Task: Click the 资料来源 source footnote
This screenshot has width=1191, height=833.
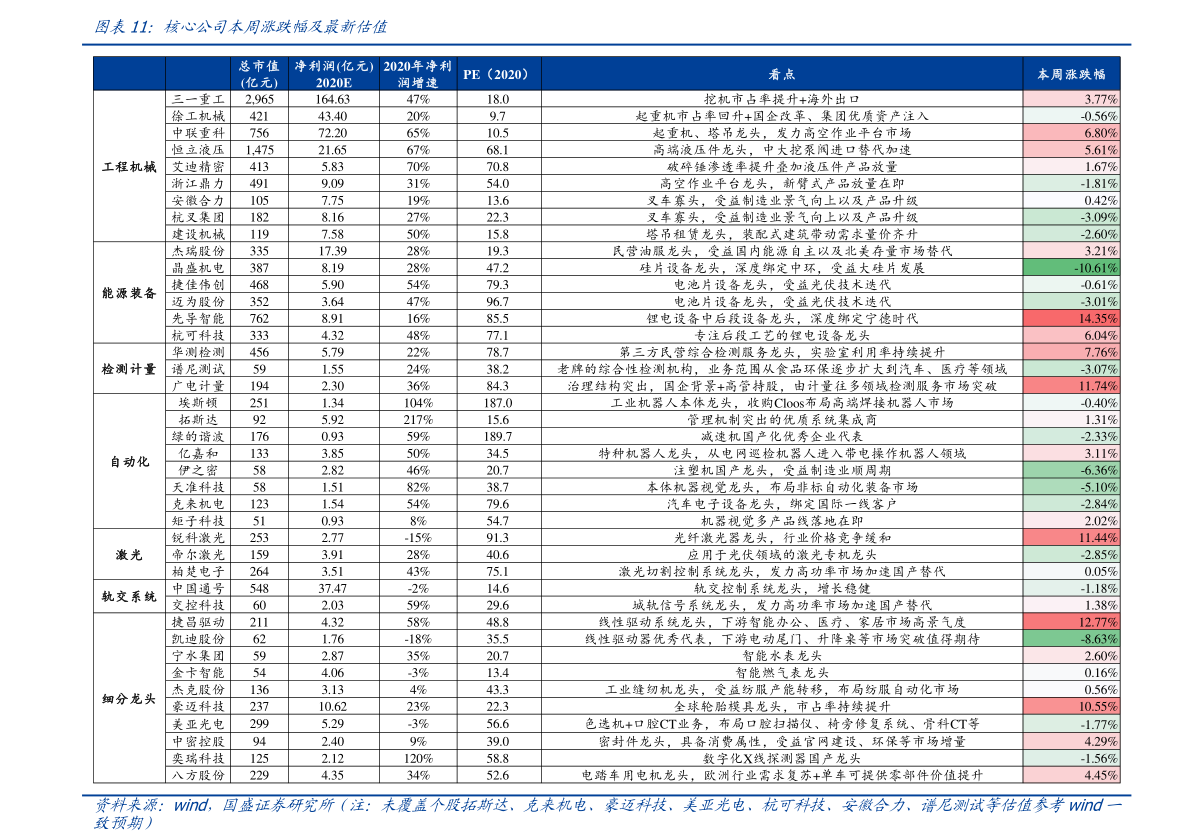Action: point(606,813)
